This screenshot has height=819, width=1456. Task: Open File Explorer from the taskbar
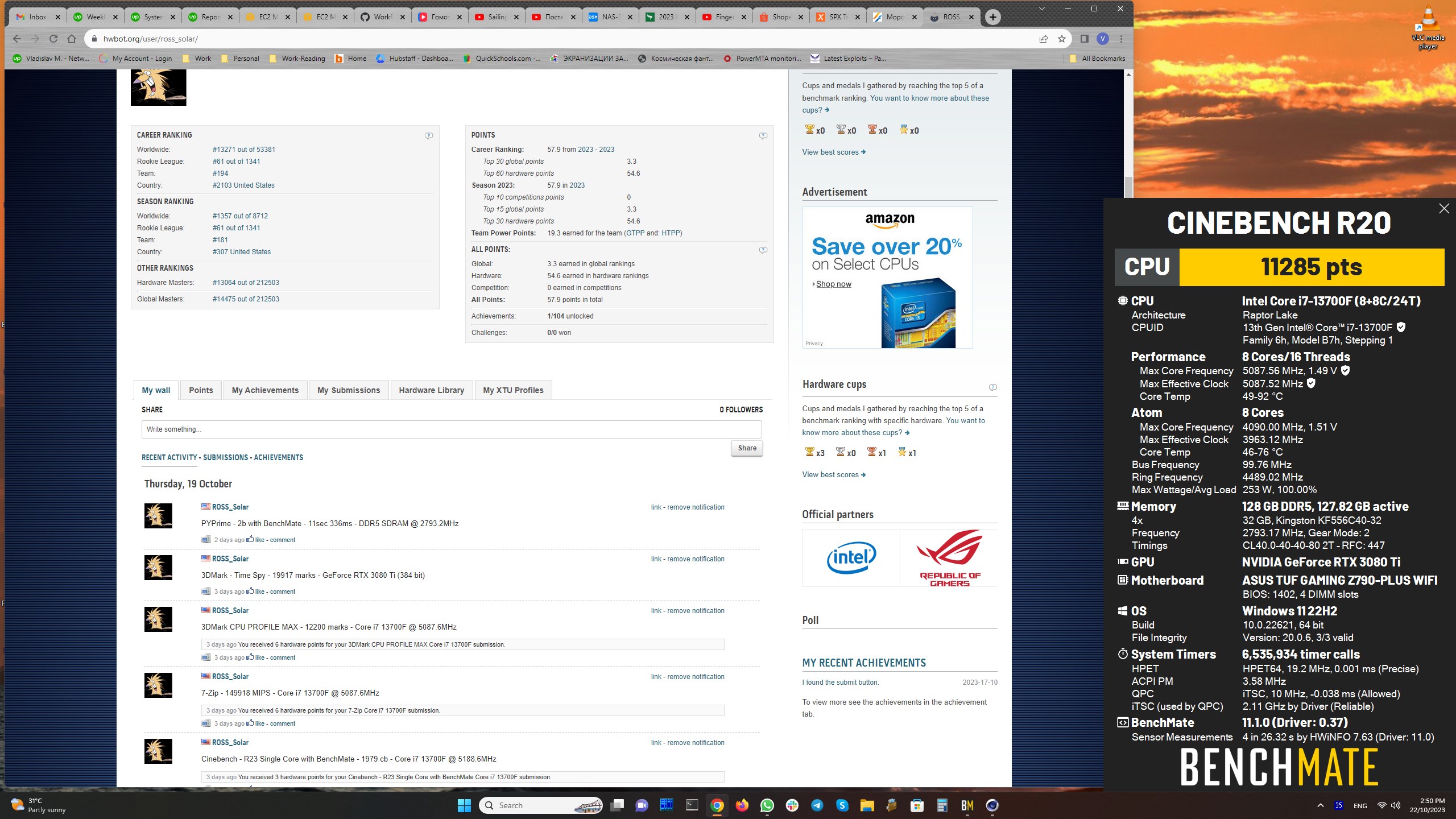tap(867, 805)
